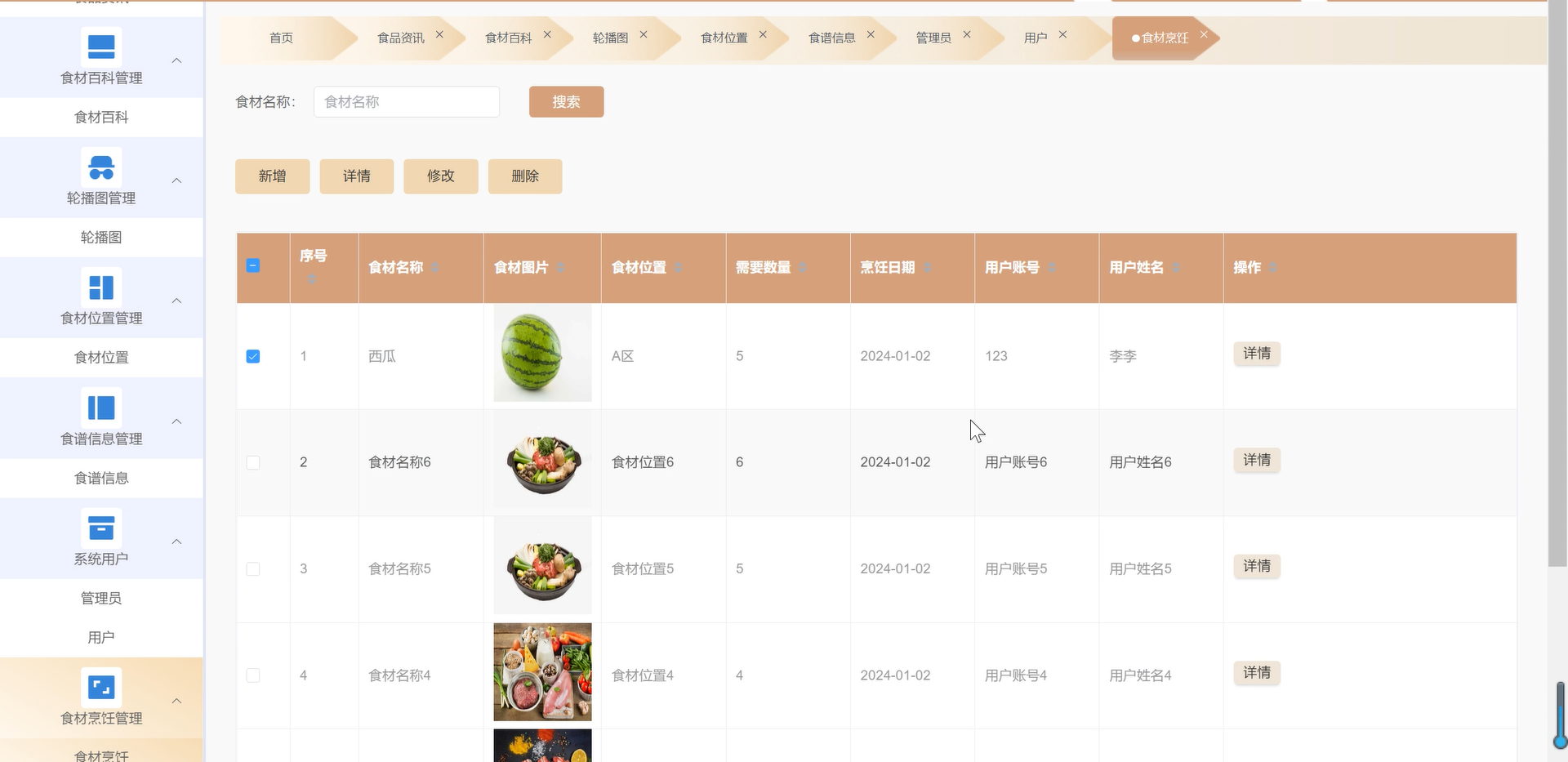Collapse the 系统用户 menu group
The image size is (1568, 762).
(176, 541)
